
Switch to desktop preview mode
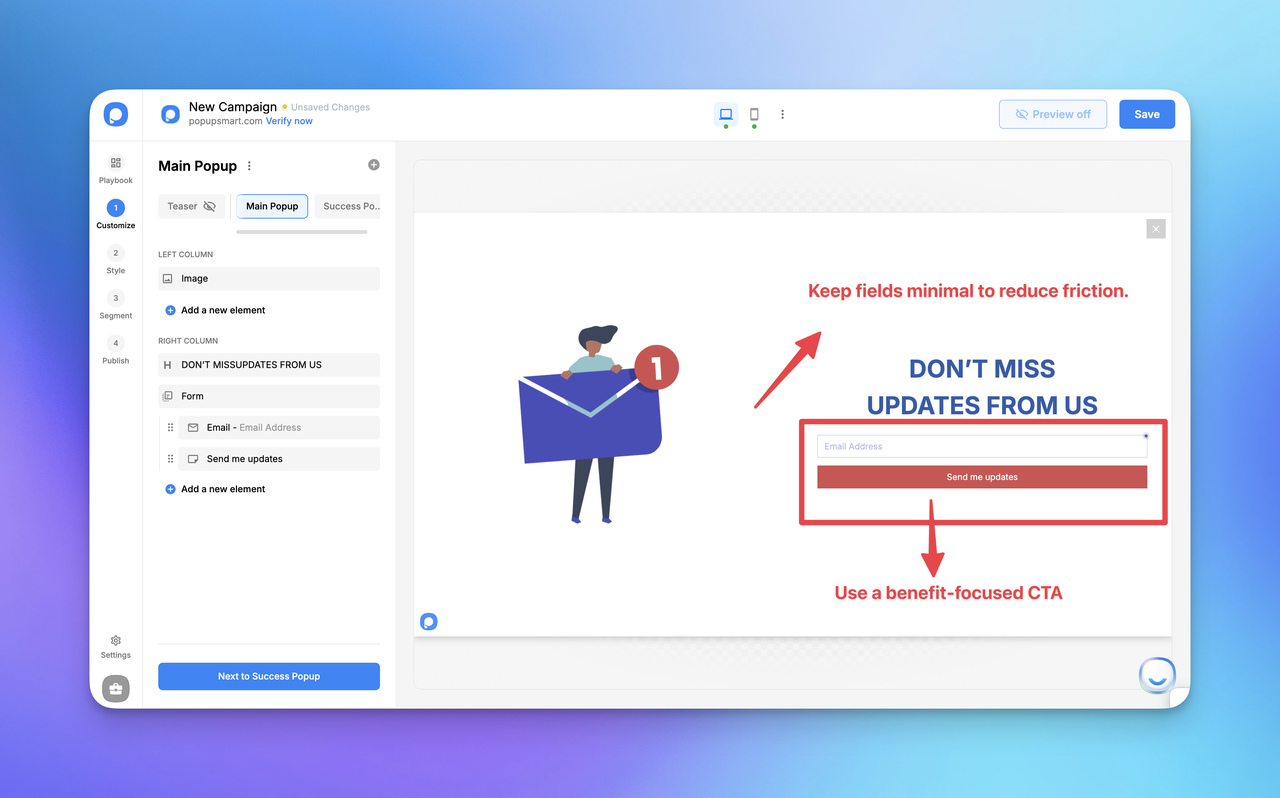click(725, 114)
